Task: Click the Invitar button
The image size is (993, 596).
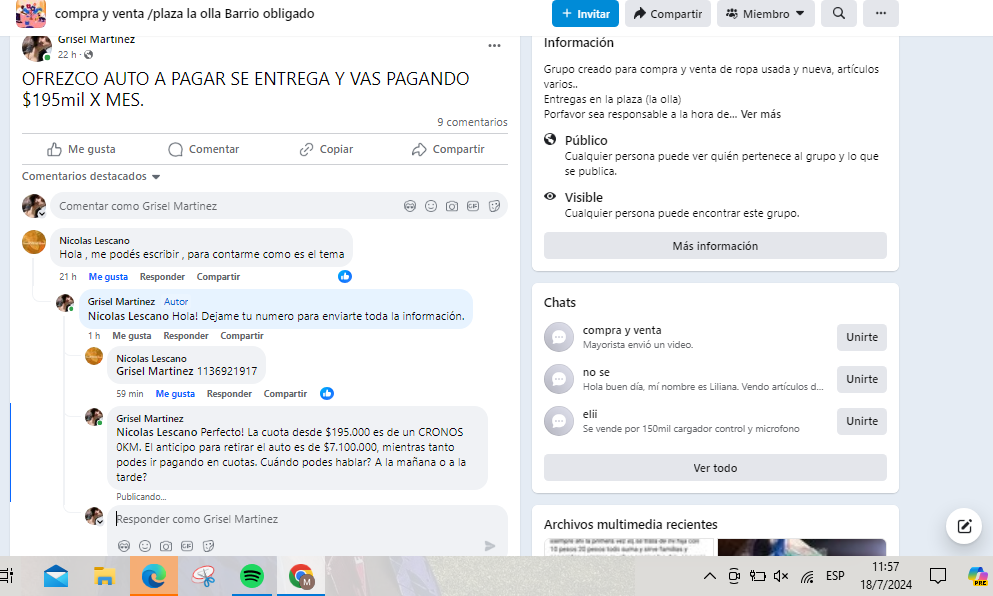Action: [585, 14]
